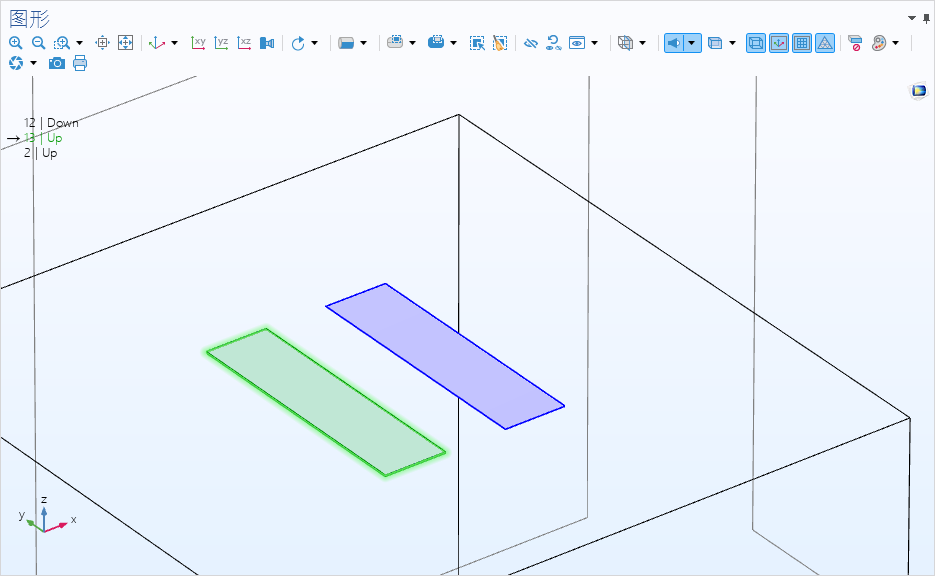Take a snapshot with the camera icon
The height and width of the screenshot is (576, 935).
57,63
